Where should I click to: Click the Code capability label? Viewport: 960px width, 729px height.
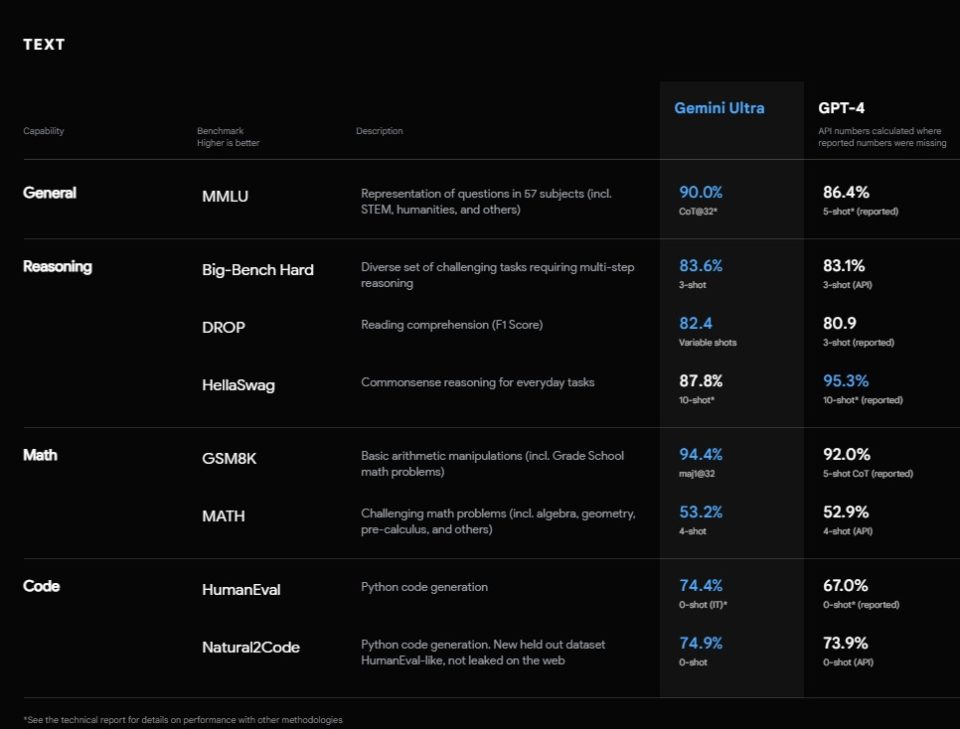pos(41,586)
